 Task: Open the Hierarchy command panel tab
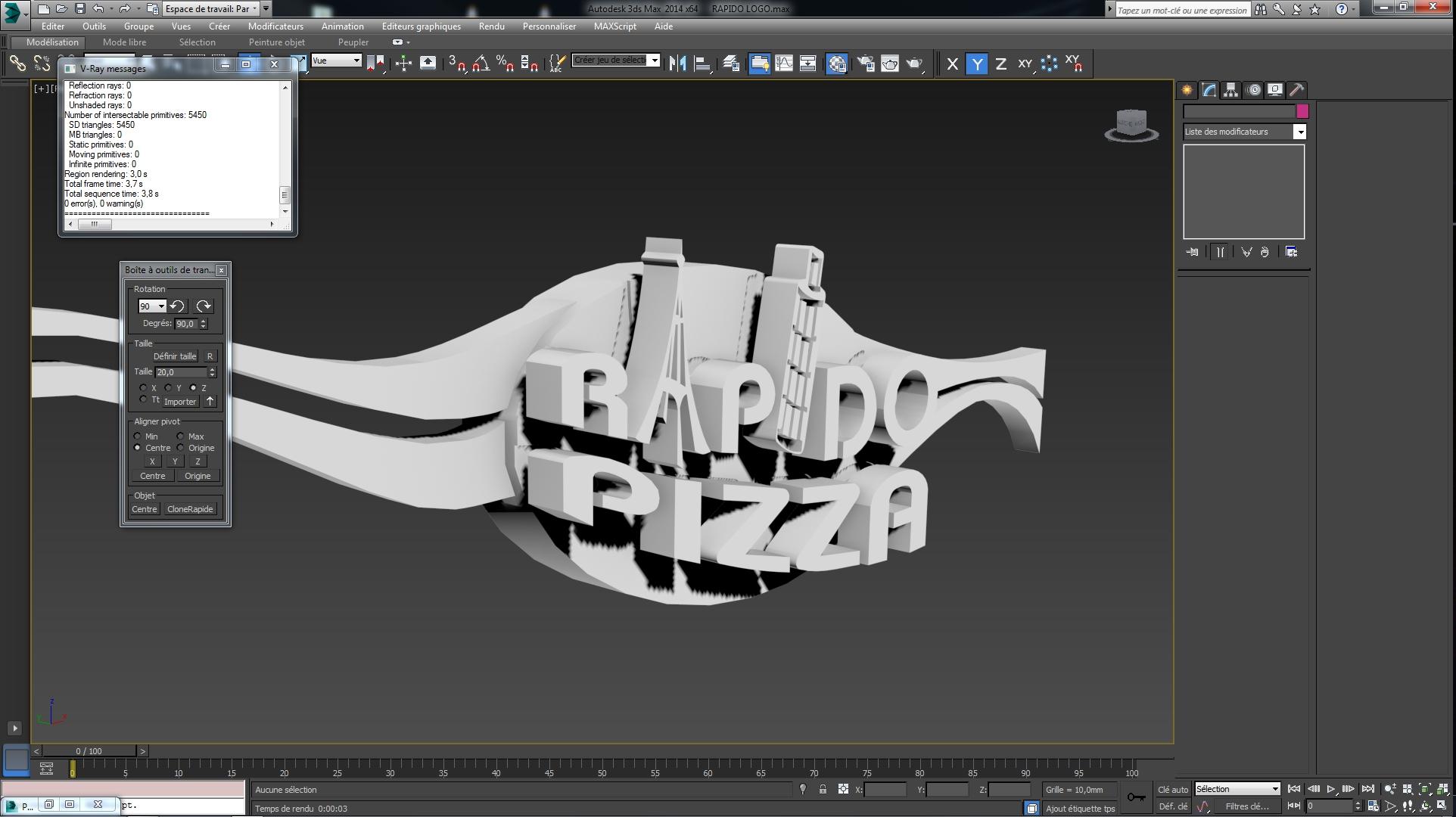click(1230, 90)
